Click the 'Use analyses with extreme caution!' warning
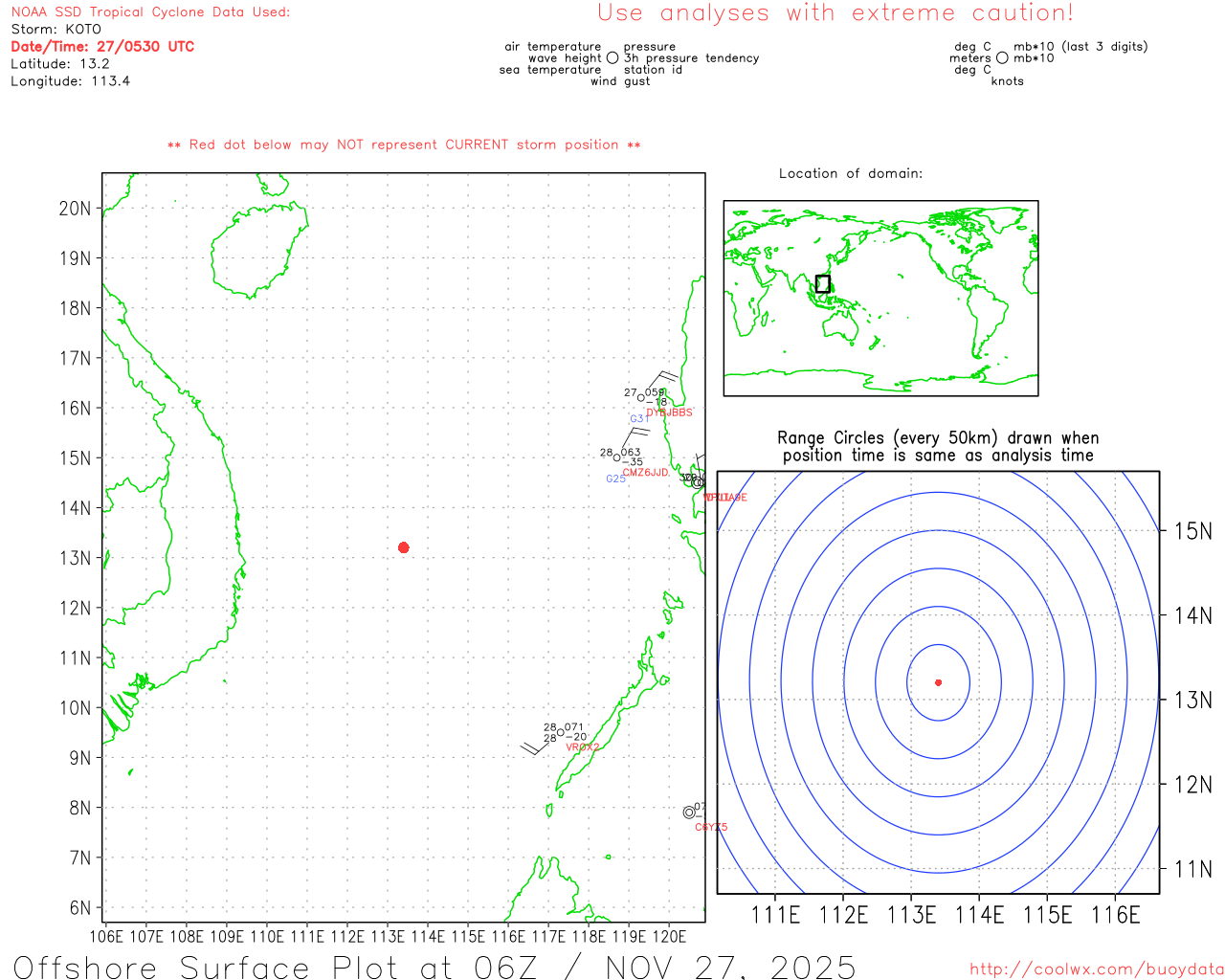The height and width of the screenshot is (980, 1225). coord(835,13)
